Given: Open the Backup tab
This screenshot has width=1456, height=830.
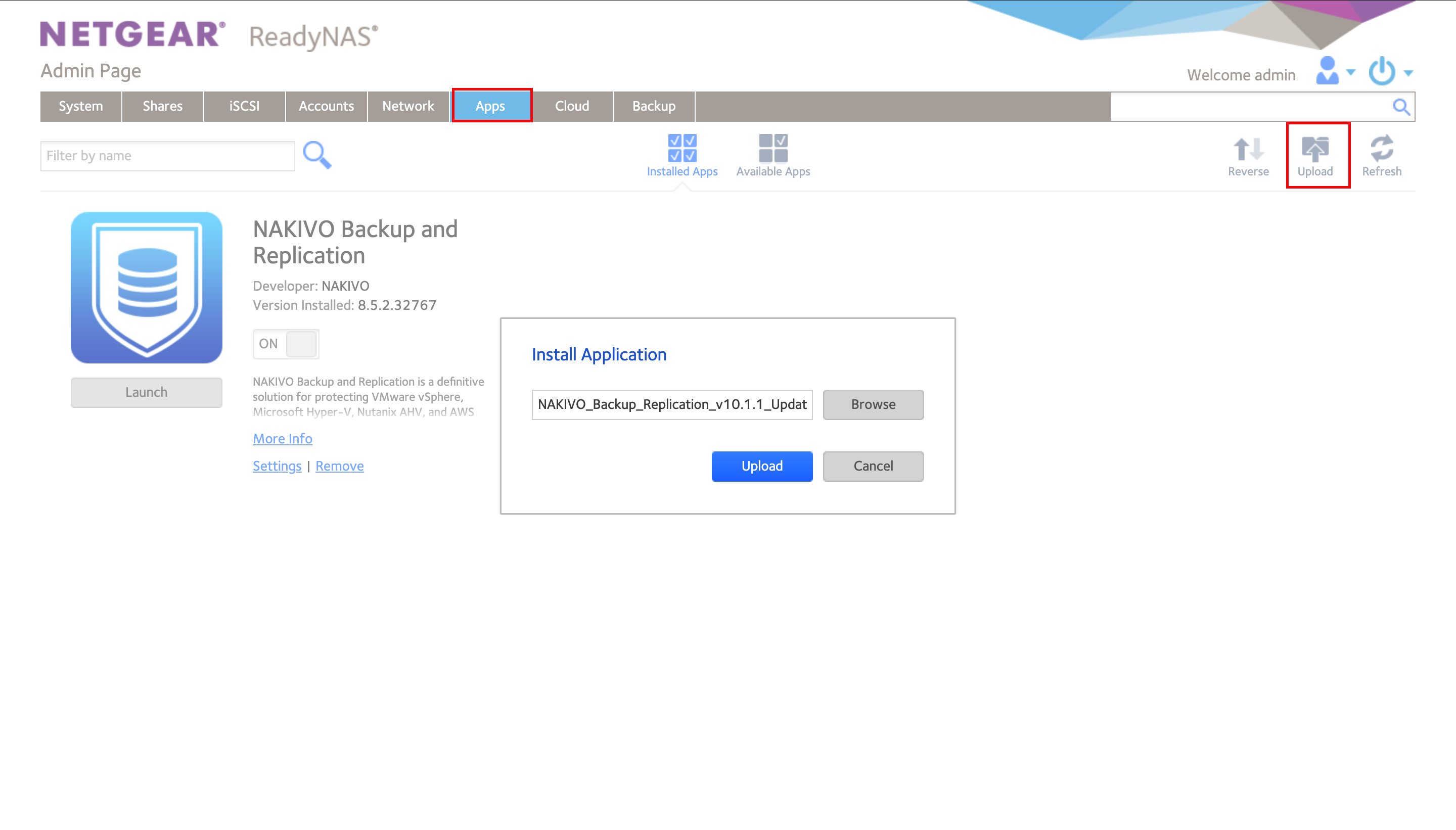Looking at the screenshot, I should click(x=654, y=106).
